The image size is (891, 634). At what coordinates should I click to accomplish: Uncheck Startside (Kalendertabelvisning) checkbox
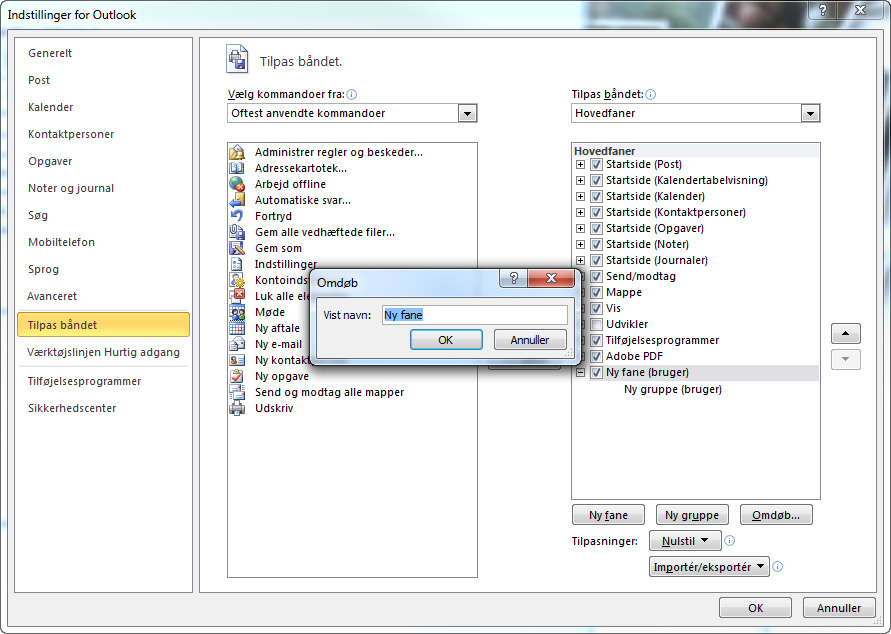pyautogui.click(x=596, y=181)
